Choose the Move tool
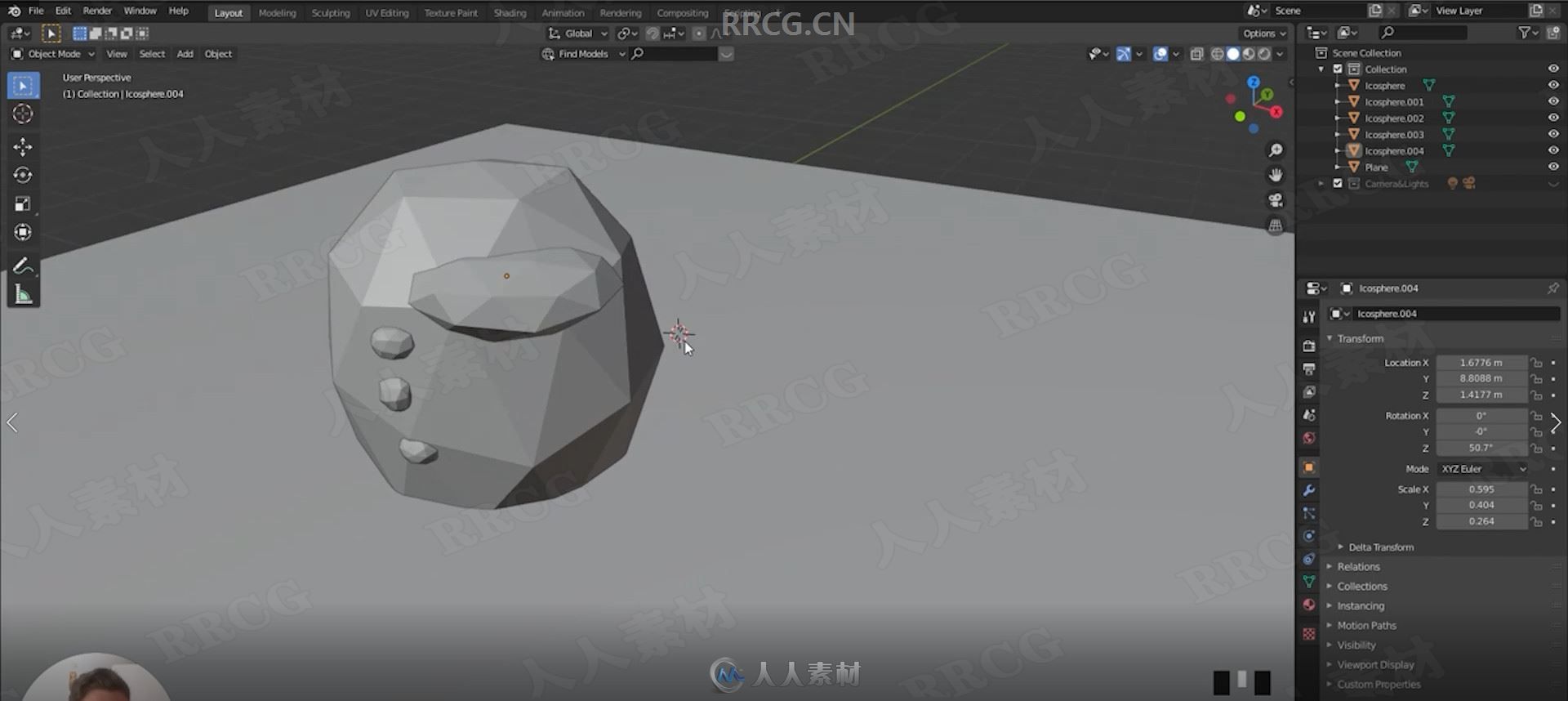Screen dimensions: 1568x701 23,147
